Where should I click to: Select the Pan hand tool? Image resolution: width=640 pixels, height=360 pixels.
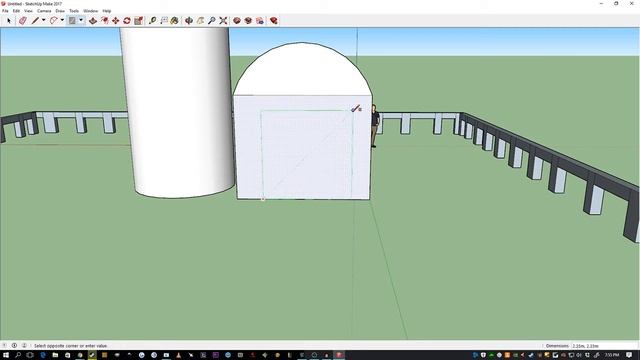(200, 20)
